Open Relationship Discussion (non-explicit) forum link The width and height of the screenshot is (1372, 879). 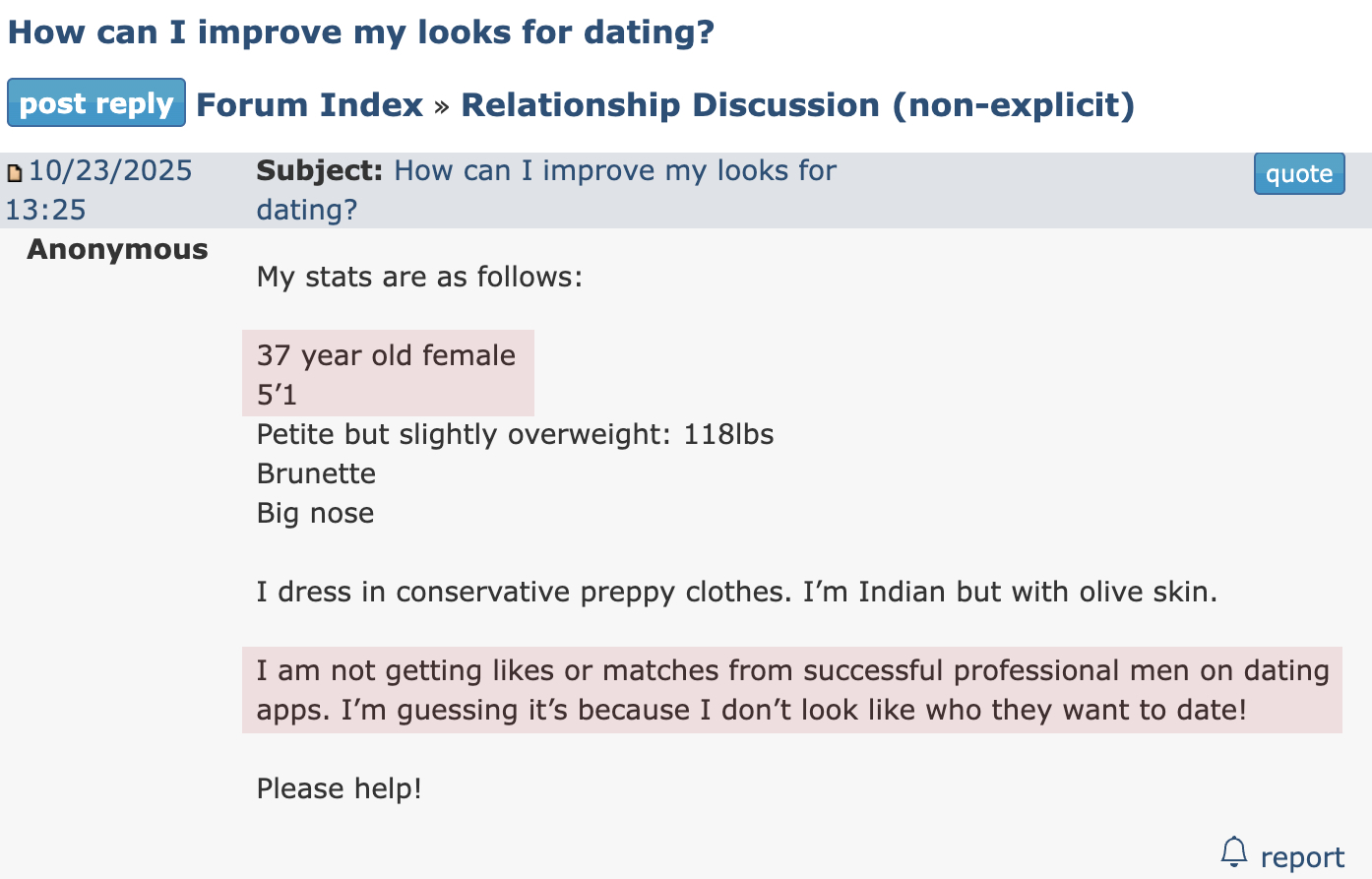[797, 104]
